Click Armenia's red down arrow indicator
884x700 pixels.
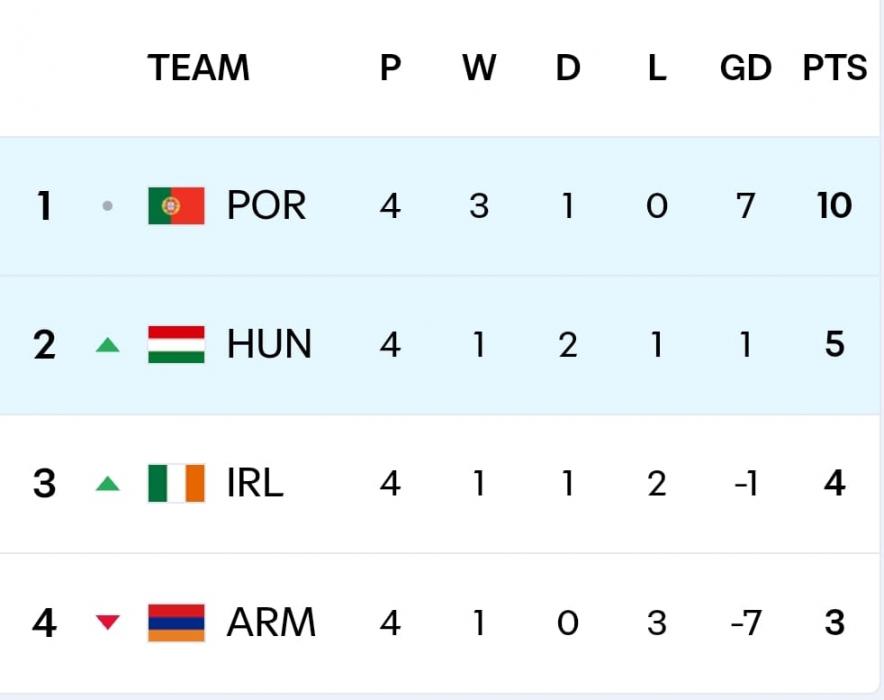(x=107, y=623)
